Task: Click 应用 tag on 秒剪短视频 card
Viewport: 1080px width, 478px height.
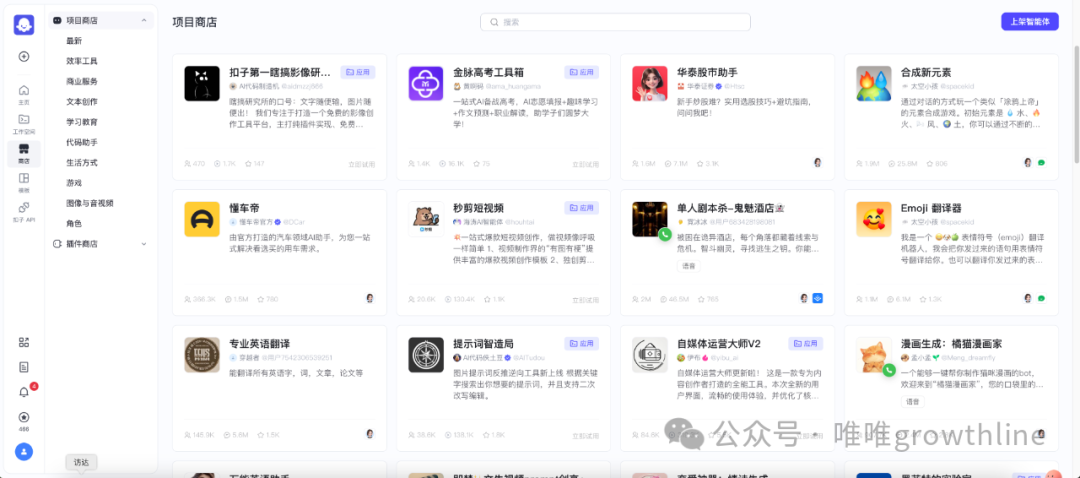Action: click(x=582, y=207)
